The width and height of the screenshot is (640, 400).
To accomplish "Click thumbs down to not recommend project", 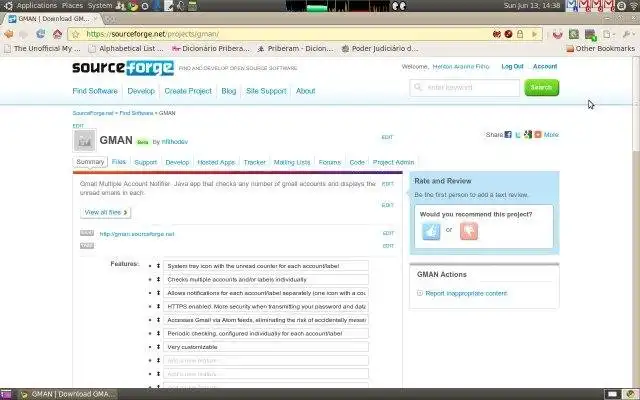I will pyautogui.click(x=469, y=231).
